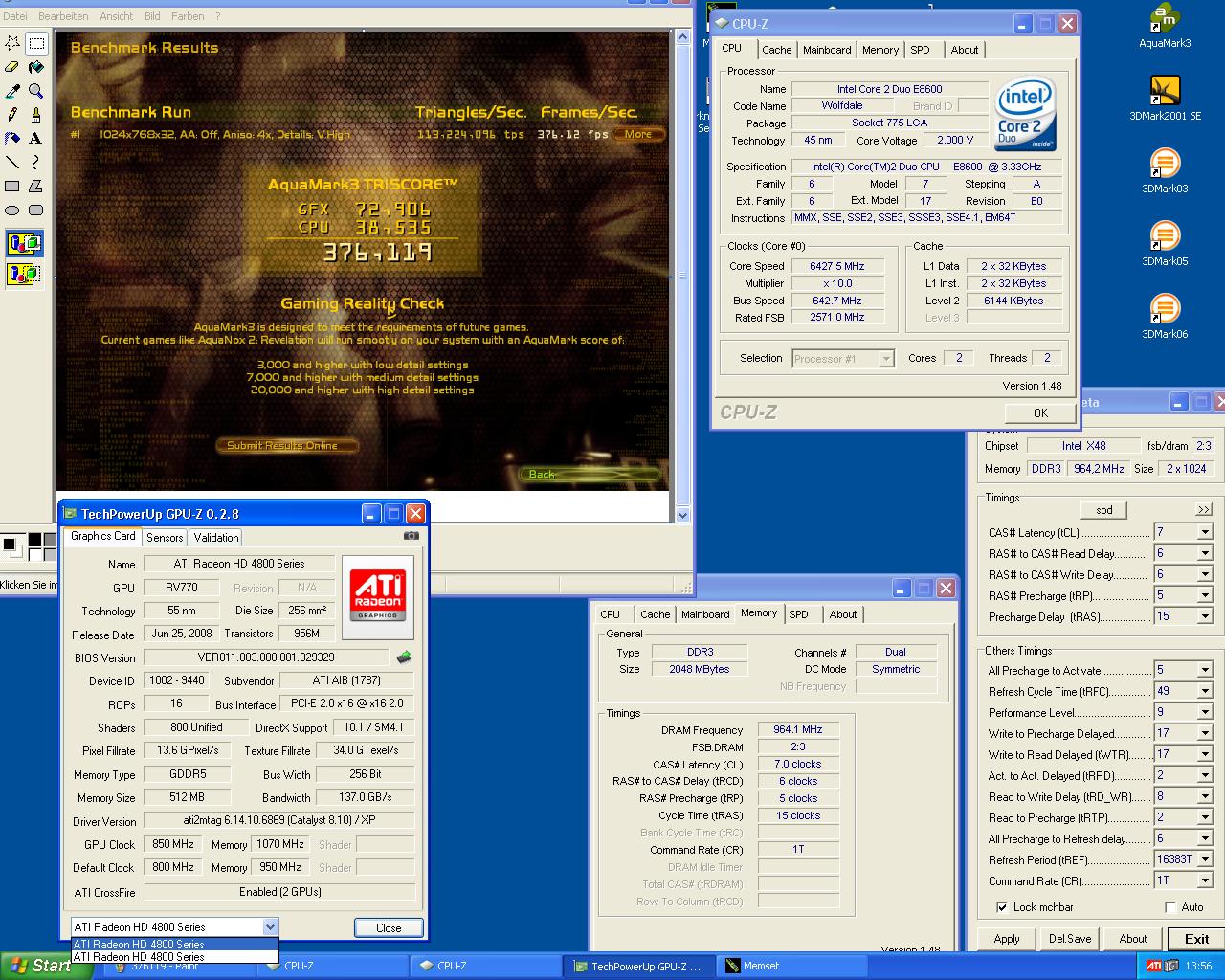Choose the Ellipse tool in Paint
This screenshot has height=980, width=1225.
12,211
